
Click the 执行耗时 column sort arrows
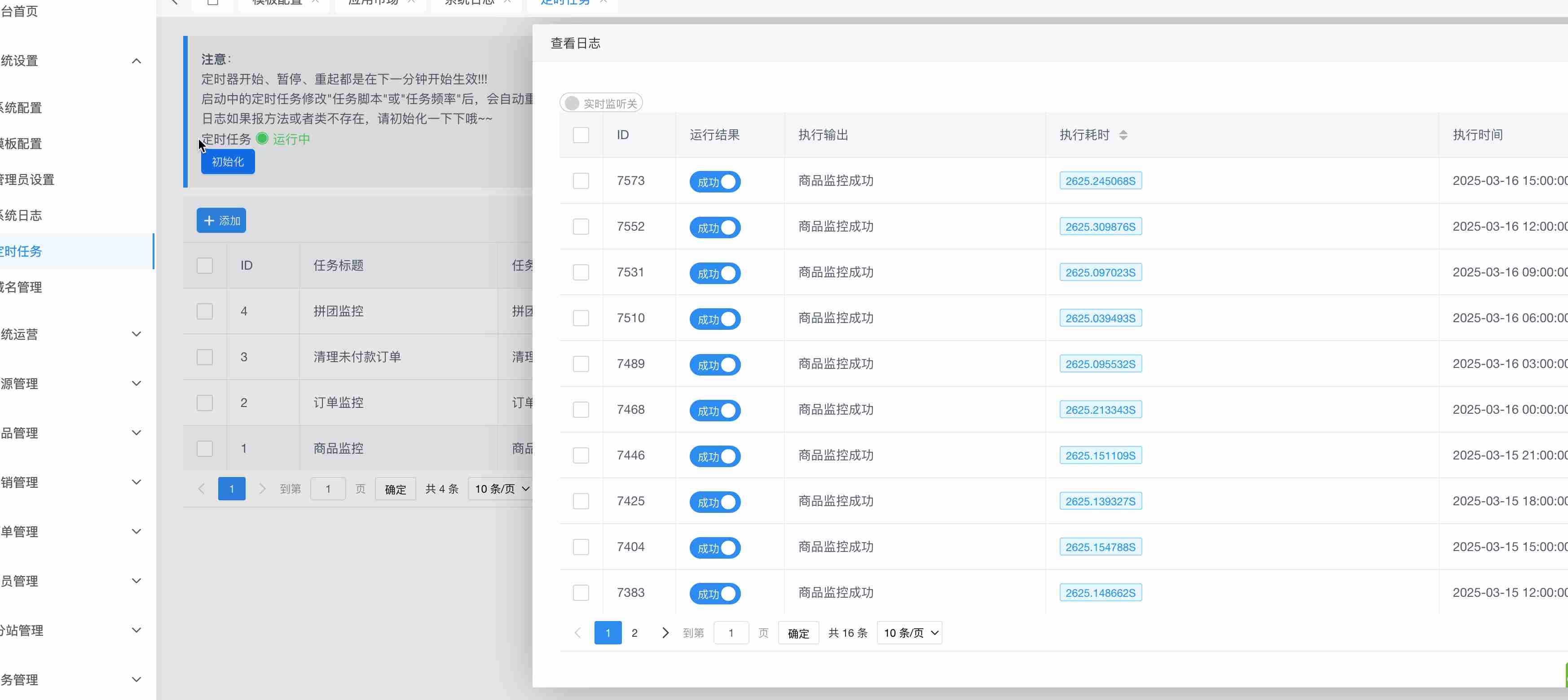point(1123,135)
